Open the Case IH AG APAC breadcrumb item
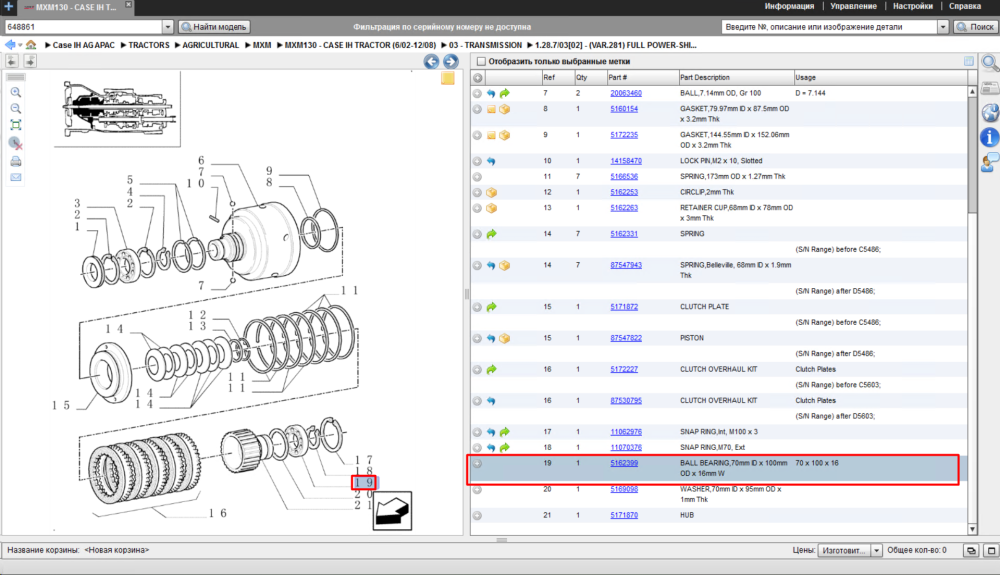Image resolution: width=1000 pixels, height=575 pixels. (x=84, y=45)
